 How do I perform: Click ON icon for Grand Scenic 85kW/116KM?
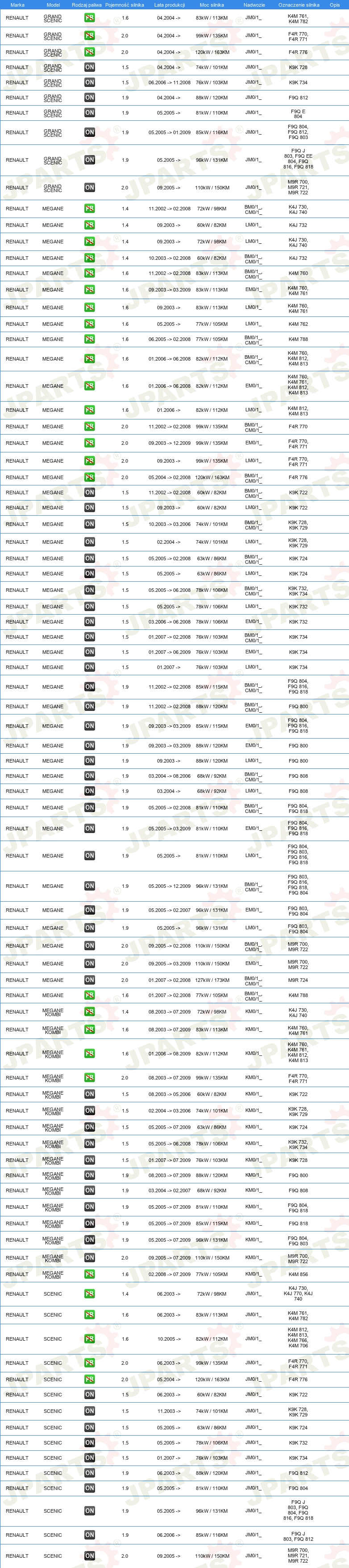[90, 133]
